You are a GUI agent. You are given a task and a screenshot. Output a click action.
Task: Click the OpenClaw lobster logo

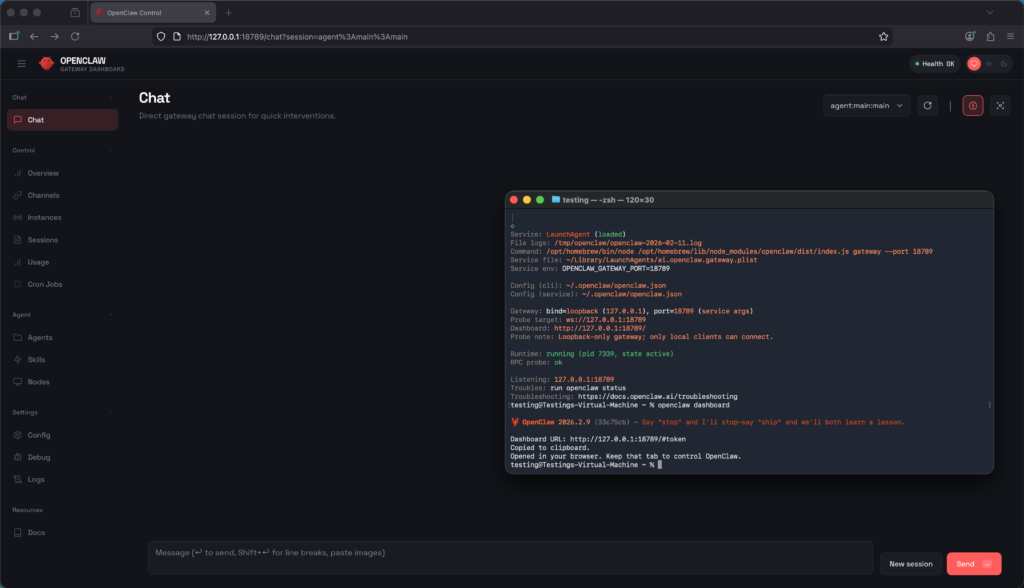tap(46, 63)
